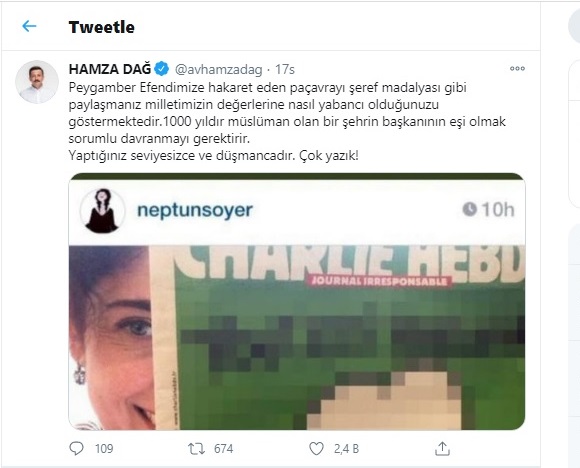Click the reply speech bubble icon
580x468 pixels.
tap(77, 448)
